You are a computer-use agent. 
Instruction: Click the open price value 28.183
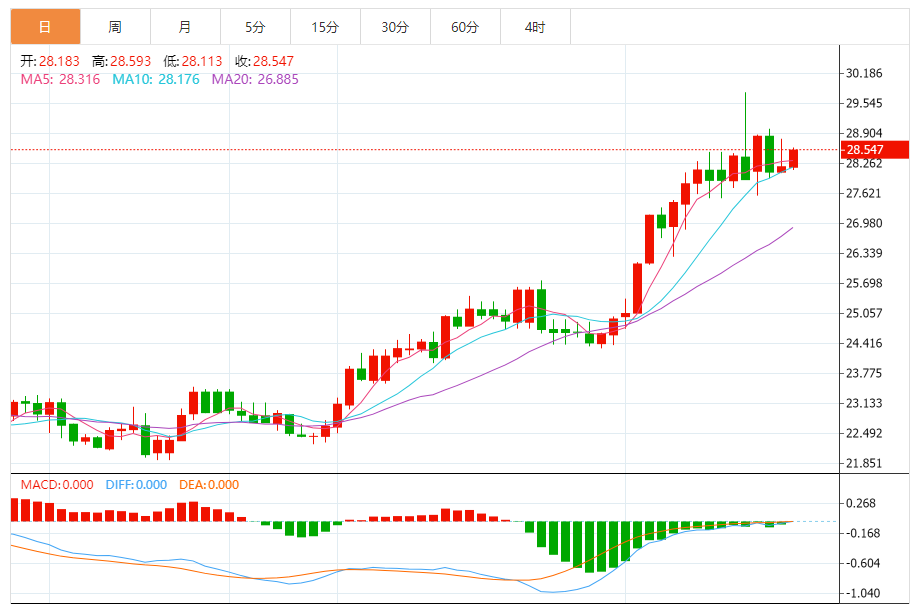coord(59,61)
